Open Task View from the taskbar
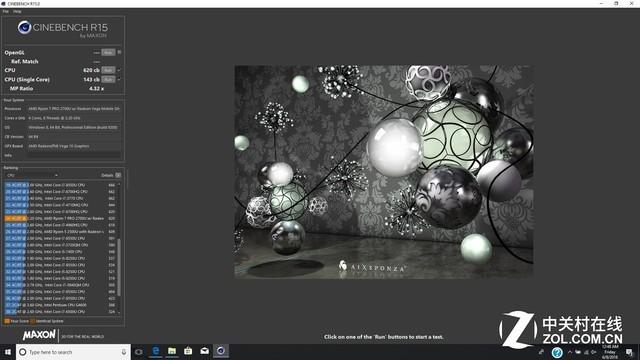The width and height of the screenshot is (640, 360). (139, 351)
